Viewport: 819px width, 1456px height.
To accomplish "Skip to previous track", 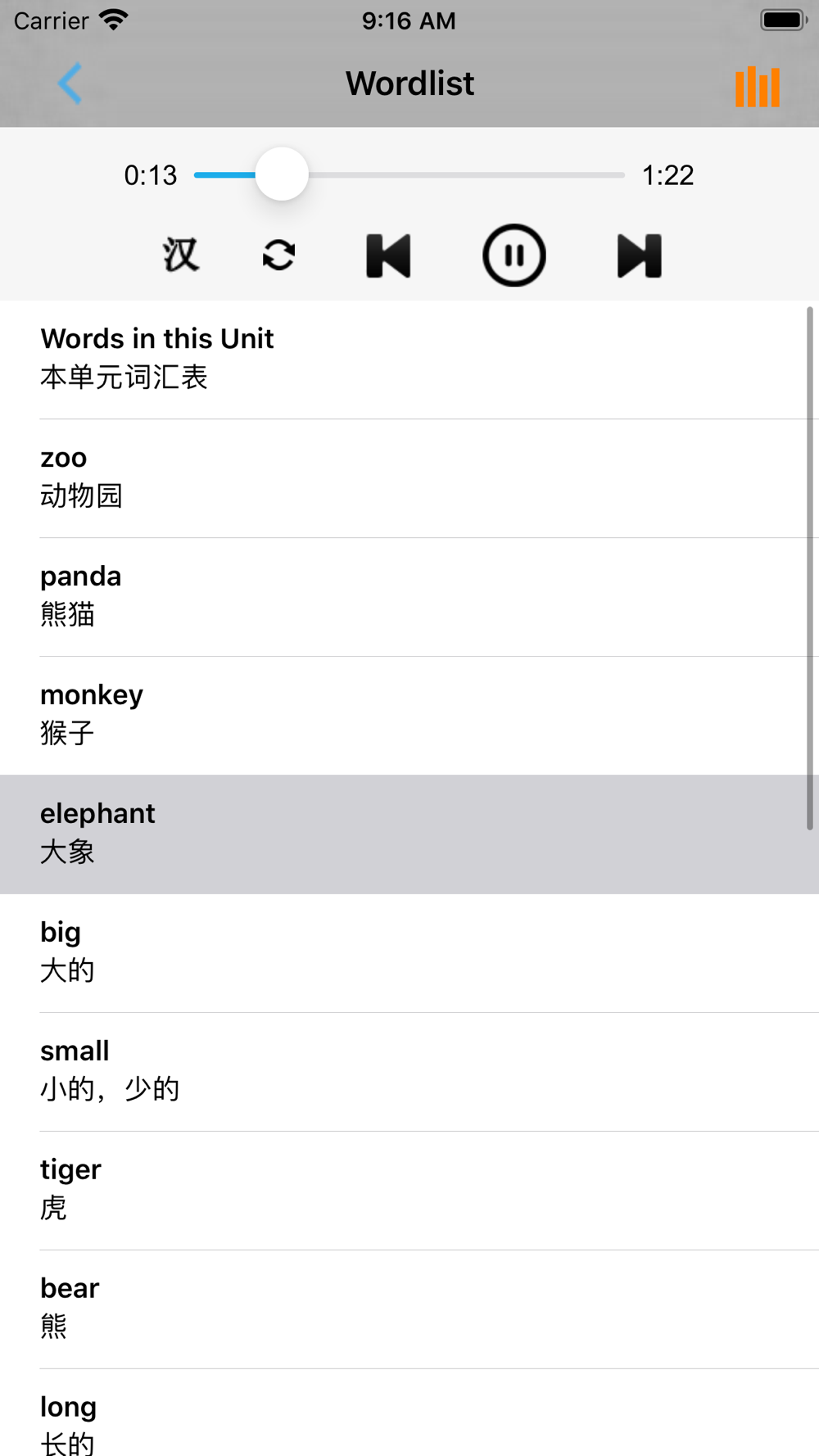I will click(x=388, y=255).
